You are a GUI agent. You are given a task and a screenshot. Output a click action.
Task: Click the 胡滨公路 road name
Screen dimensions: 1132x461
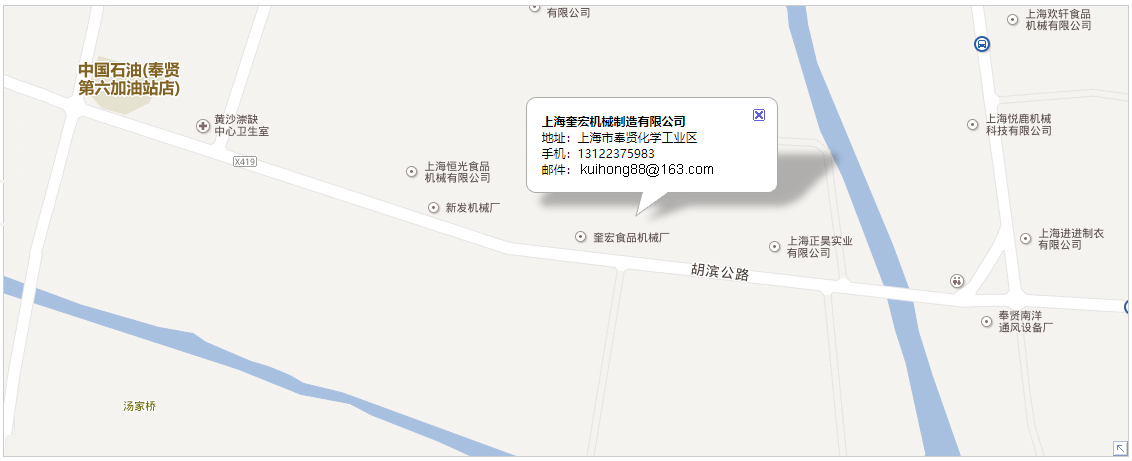[720, 272]
